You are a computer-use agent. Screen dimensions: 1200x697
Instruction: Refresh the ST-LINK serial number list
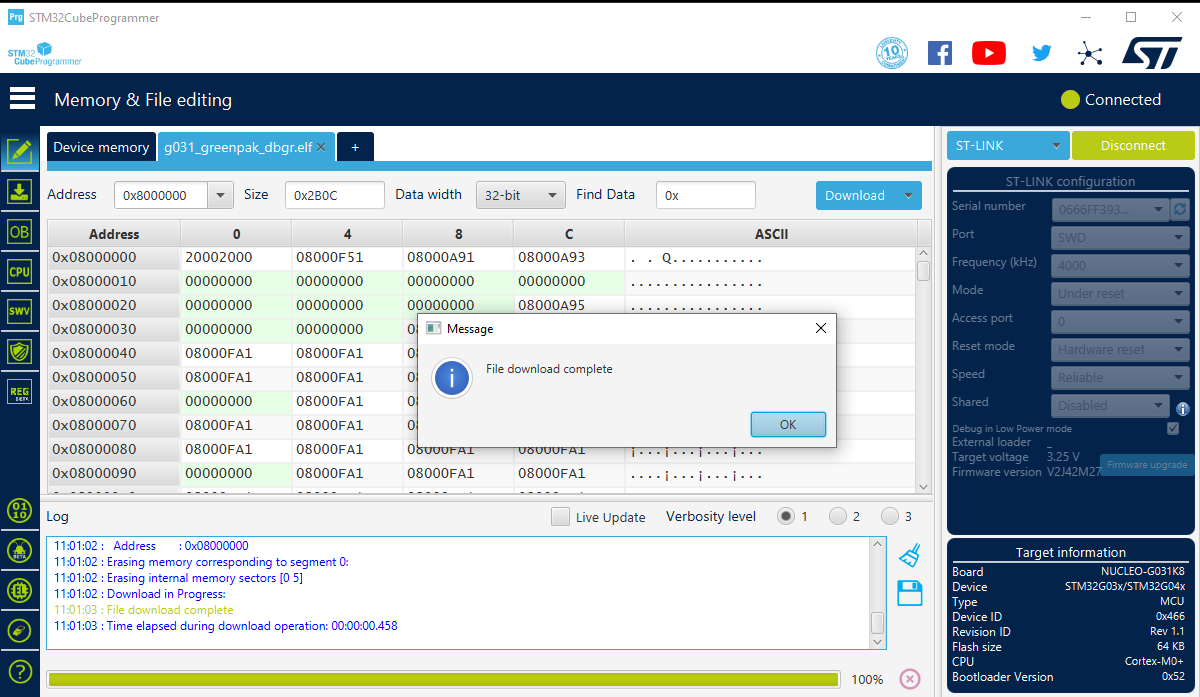pos(1181,209)
